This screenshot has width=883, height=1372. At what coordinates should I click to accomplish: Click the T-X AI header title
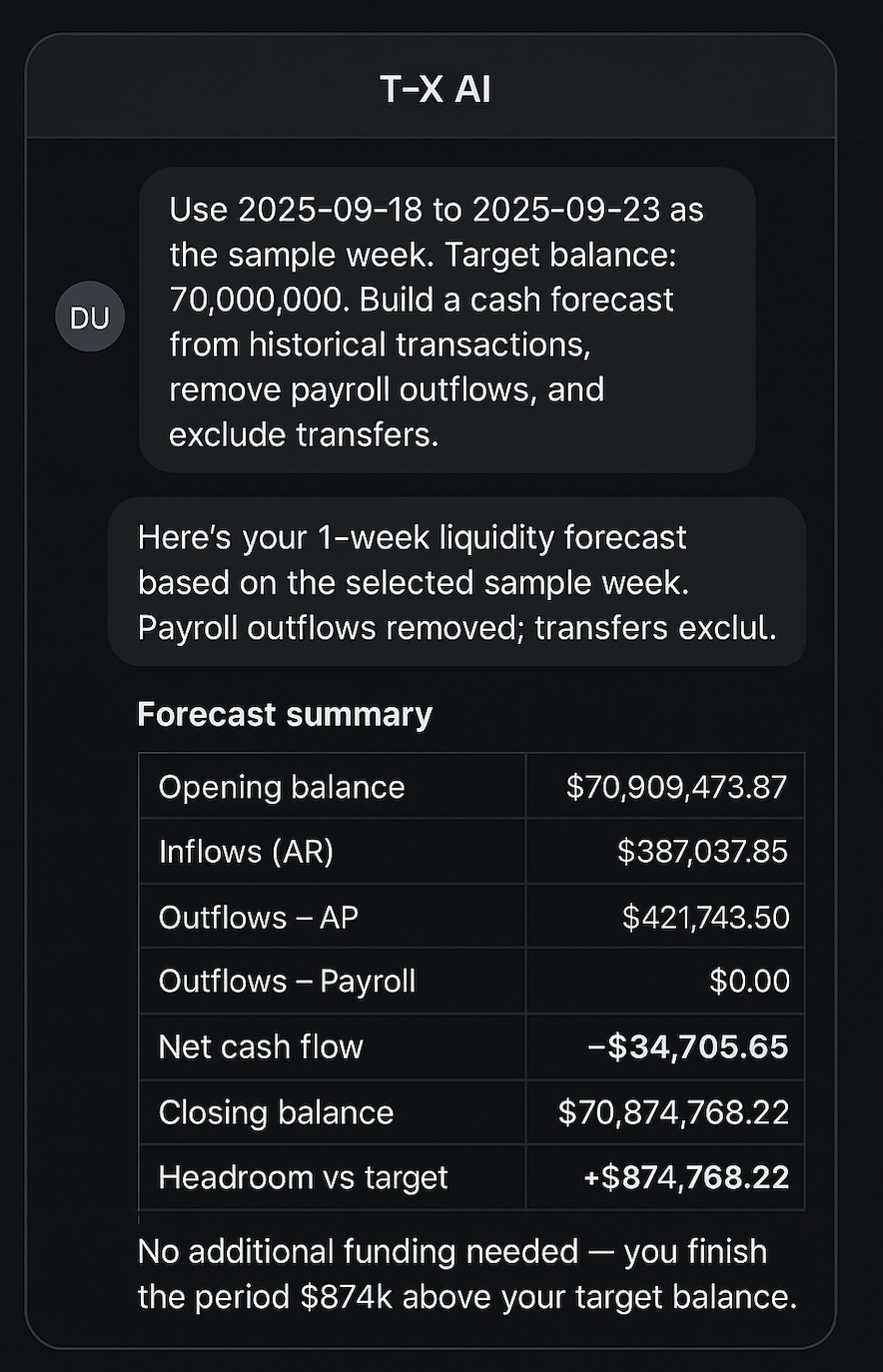(x=436, y=90)
